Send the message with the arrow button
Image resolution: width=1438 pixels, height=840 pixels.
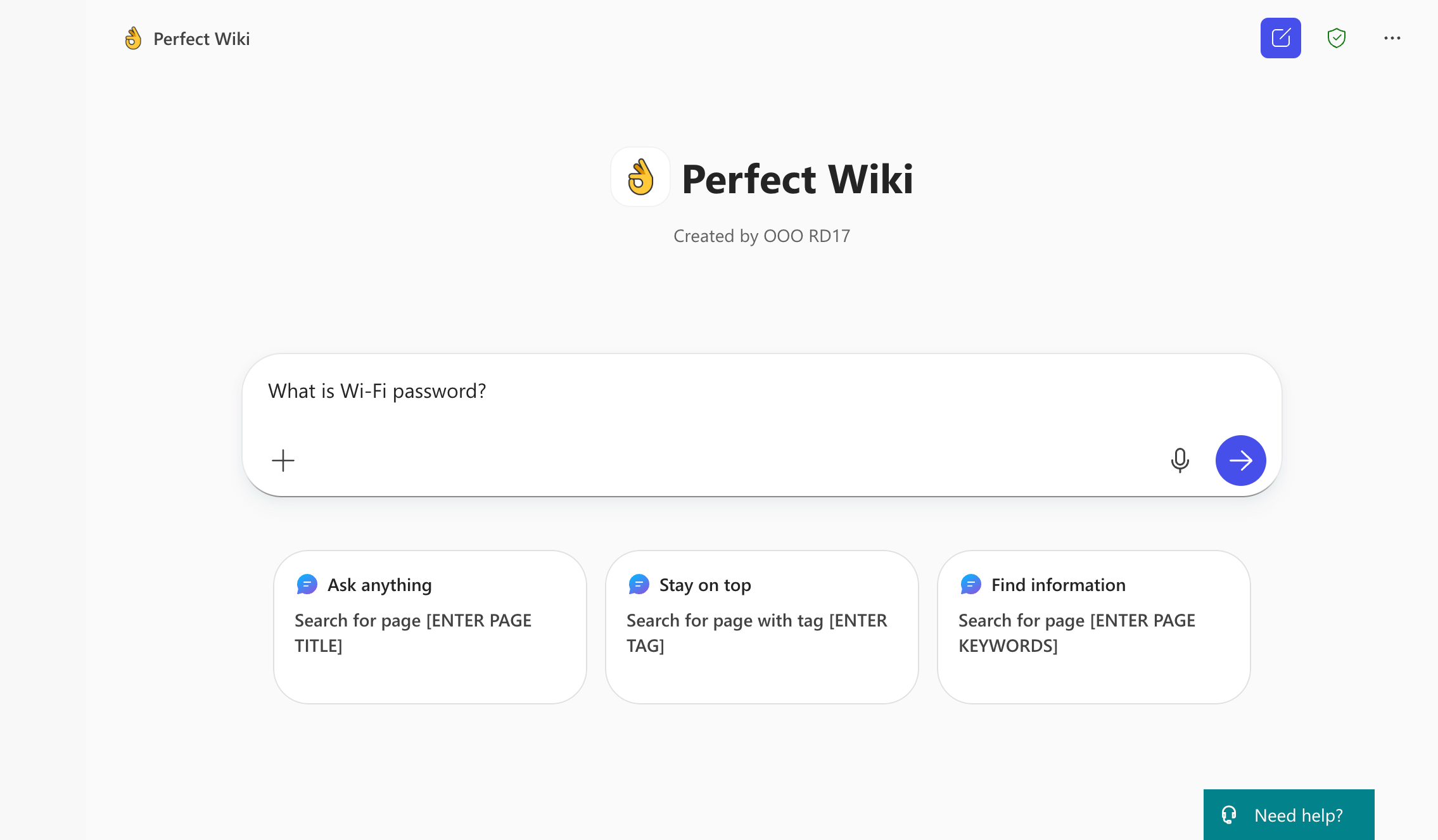[1240, 461]
